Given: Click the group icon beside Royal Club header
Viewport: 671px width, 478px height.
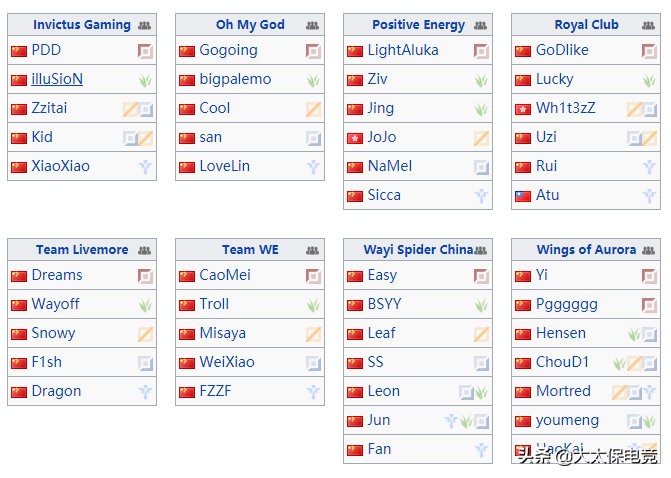Looking at the screenshot, I should (x=648, y=26).
